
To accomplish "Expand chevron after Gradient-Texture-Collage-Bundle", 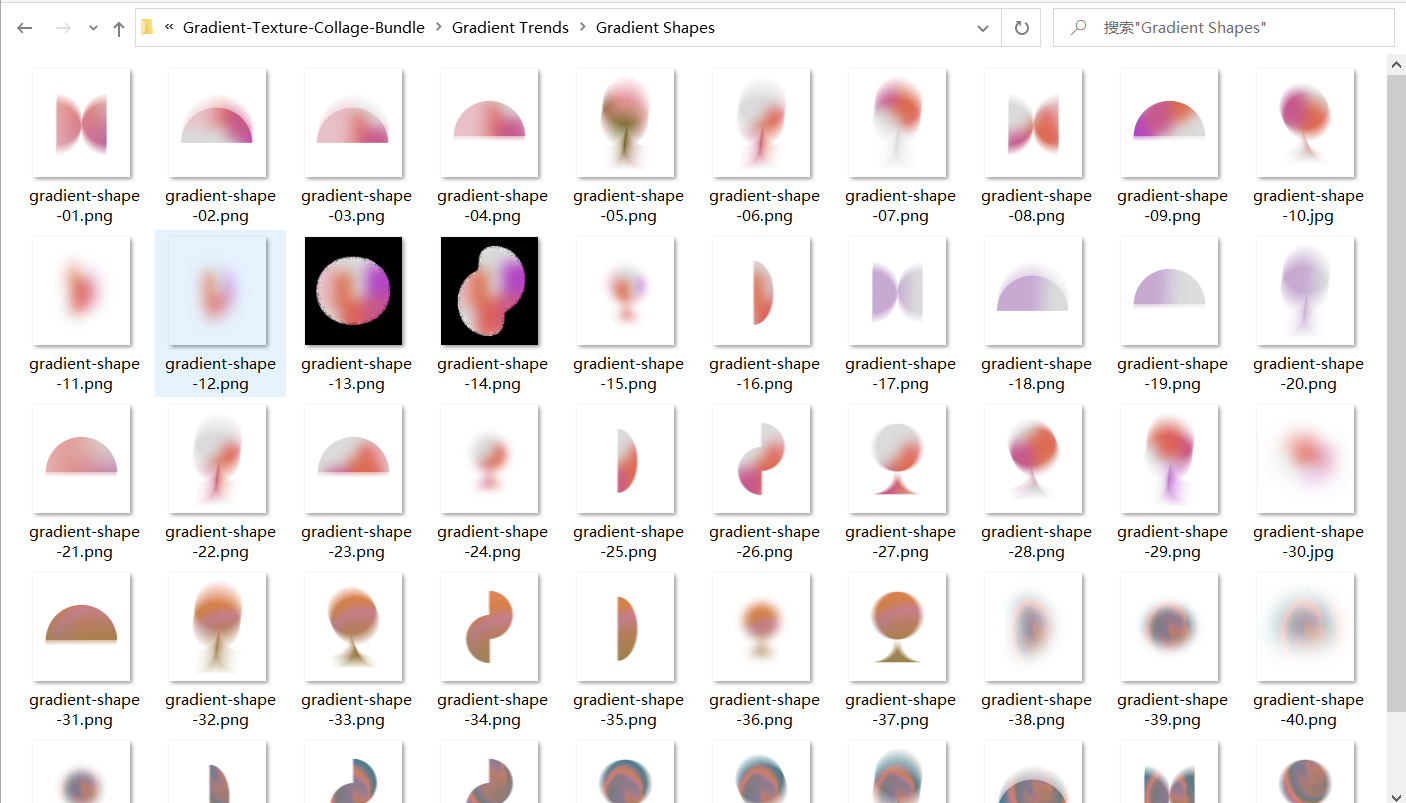I will pyautogui.click(x=439, y=28).
